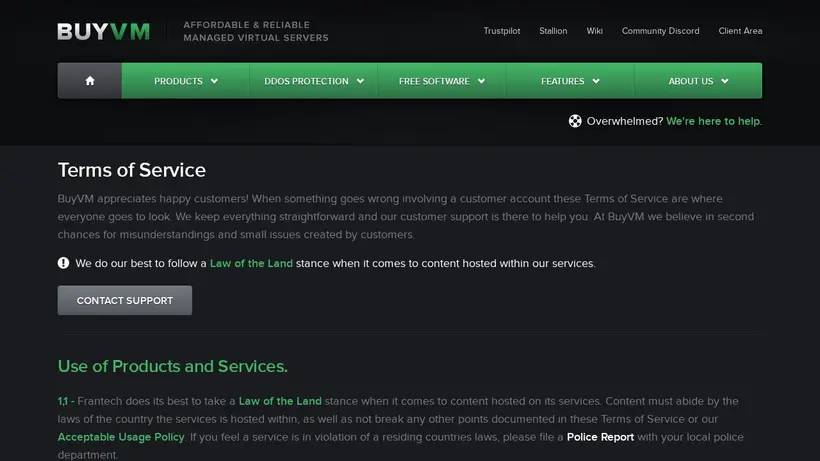Image resolution: width=820 pixels, height=461 pixels.
Task: Go to the Client Area
Action: 740,31
